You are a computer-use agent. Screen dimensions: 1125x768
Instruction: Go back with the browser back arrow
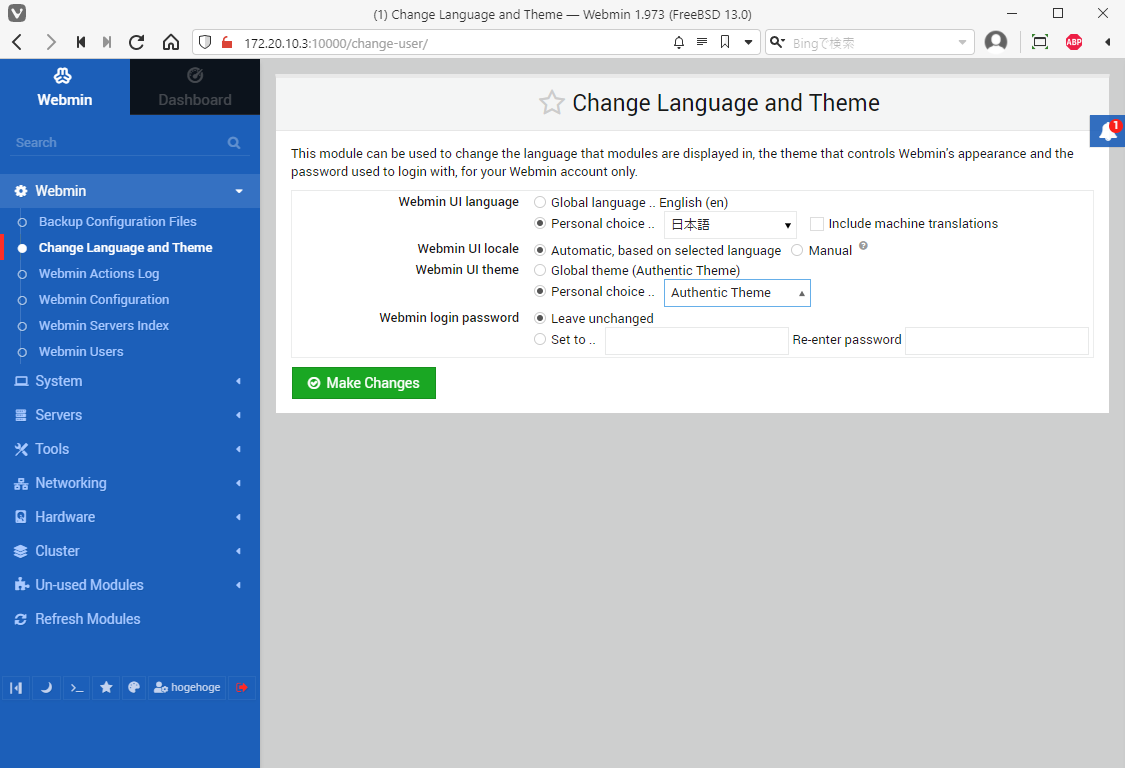click(18, 42)
